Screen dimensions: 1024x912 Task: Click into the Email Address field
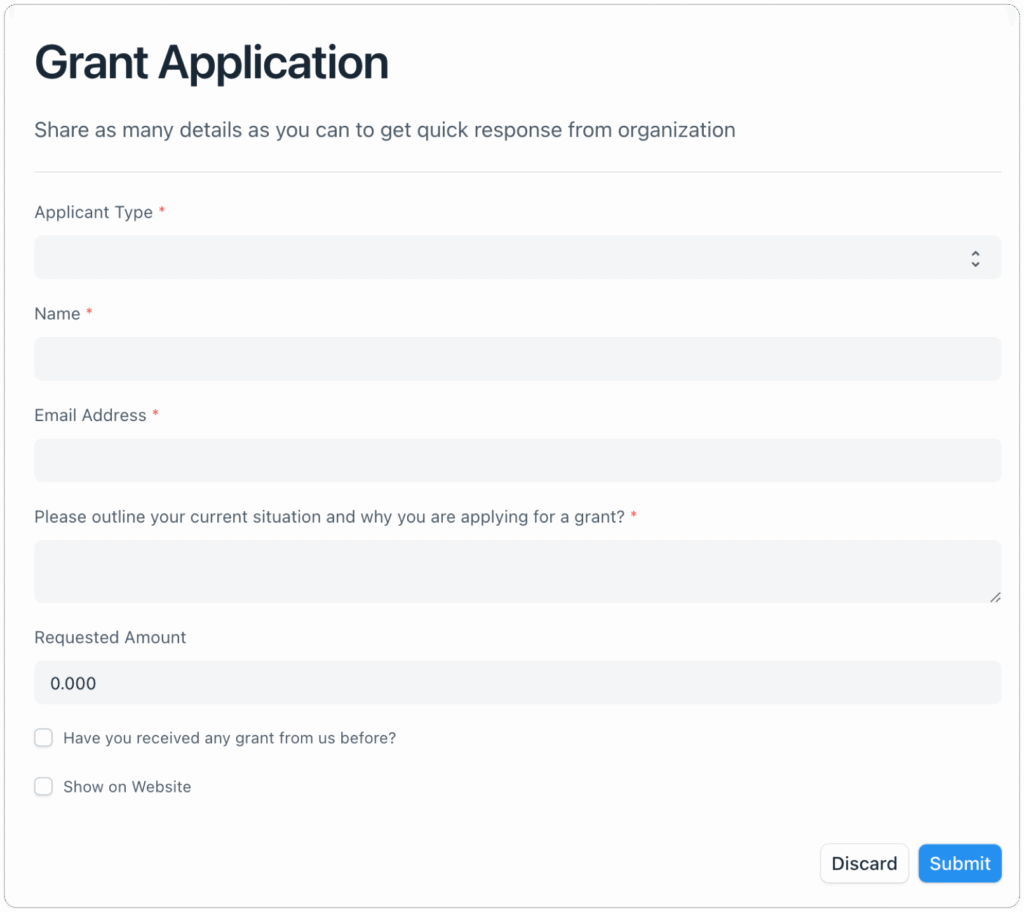click(x=517, y=460)
